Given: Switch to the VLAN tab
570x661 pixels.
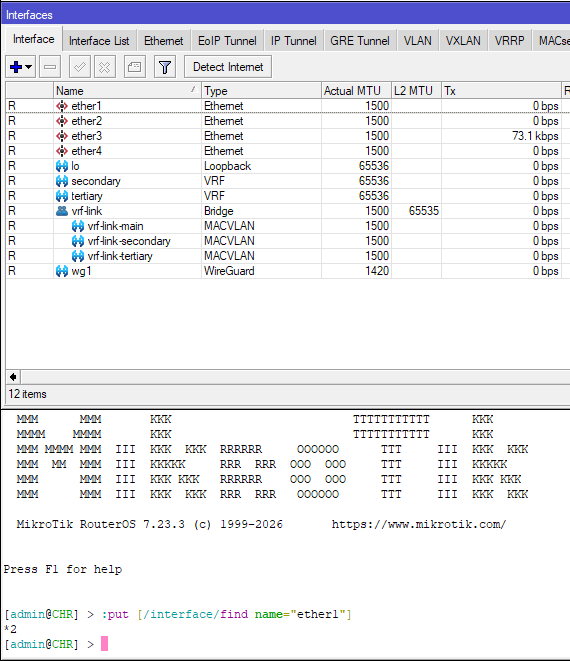Looking at the screenshot, I should (x=418, y=41).
